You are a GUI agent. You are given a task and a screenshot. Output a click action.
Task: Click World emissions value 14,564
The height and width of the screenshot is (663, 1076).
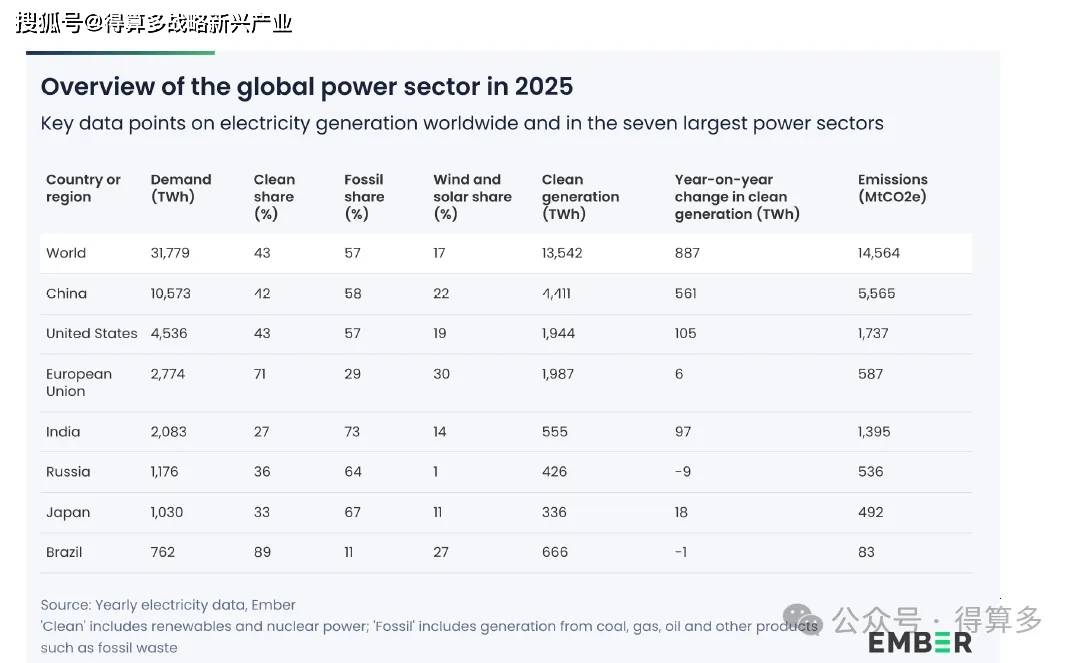(x=878, y=253)
